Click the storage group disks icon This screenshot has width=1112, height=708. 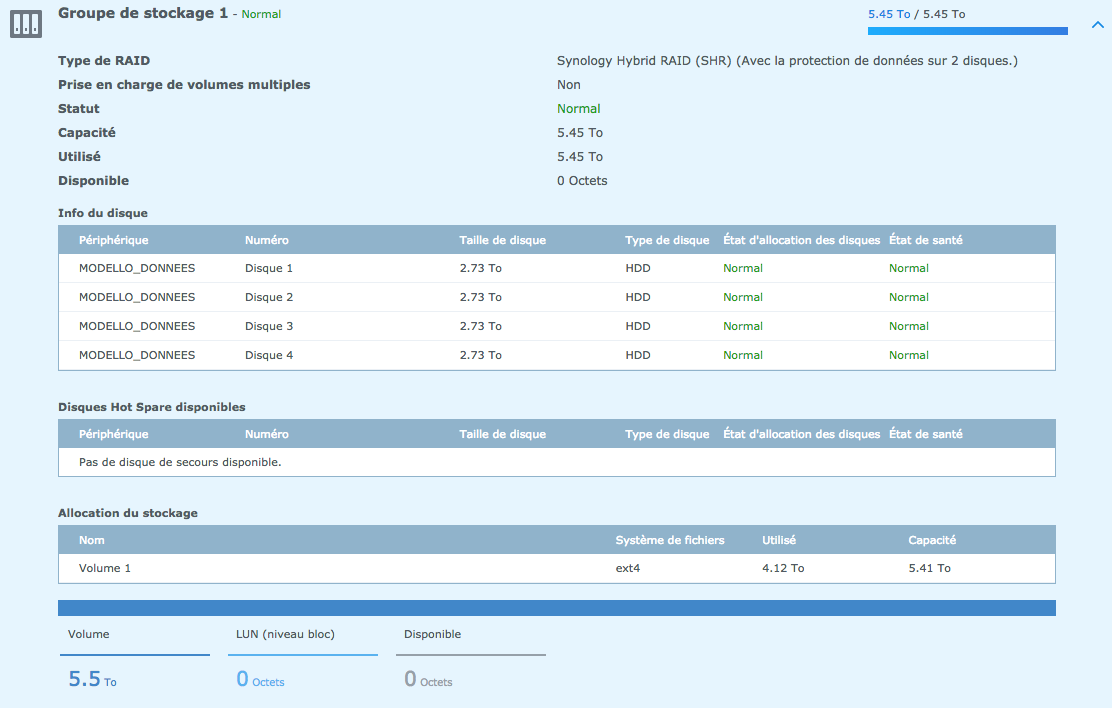point(26,24)
